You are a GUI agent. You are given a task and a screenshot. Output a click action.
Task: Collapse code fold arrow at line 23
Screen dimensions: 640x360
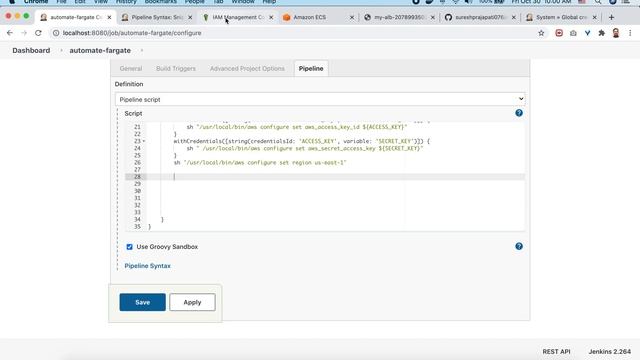point(144,141)
